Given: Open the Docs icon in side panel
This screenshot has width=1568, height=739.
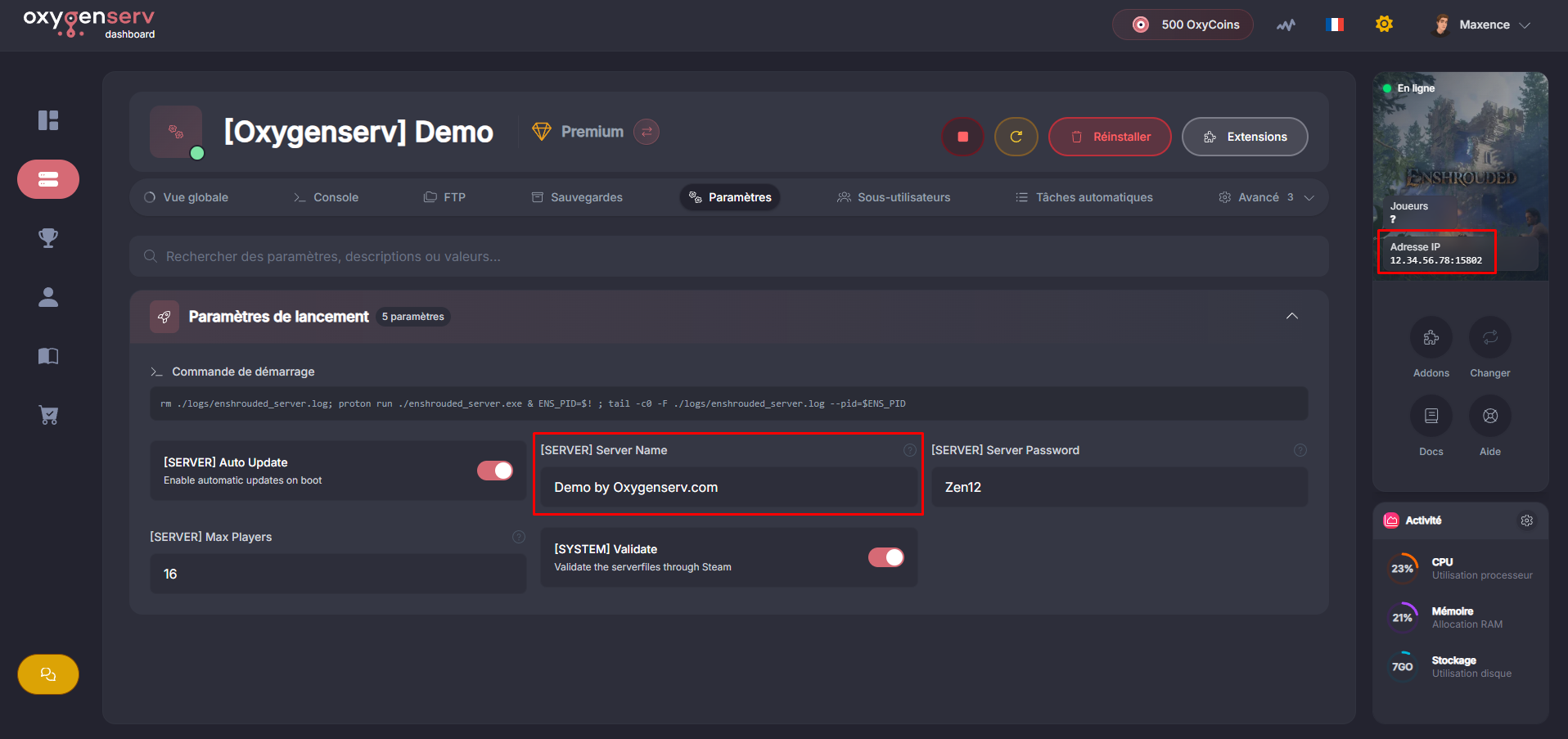Looking at the screenshot, I should [1431, 416].
